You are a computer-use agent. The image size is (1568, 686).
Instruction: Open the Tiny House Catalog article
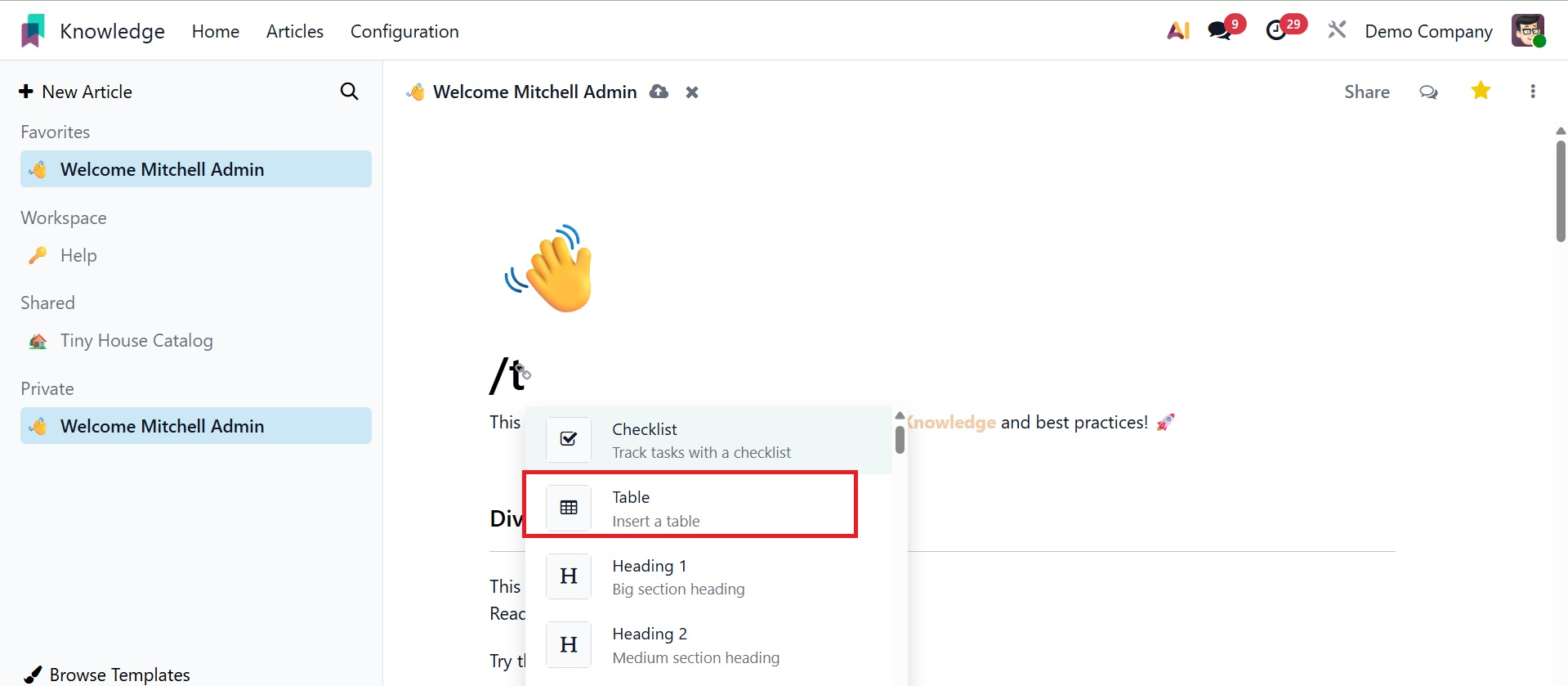(x=136, y=340)
